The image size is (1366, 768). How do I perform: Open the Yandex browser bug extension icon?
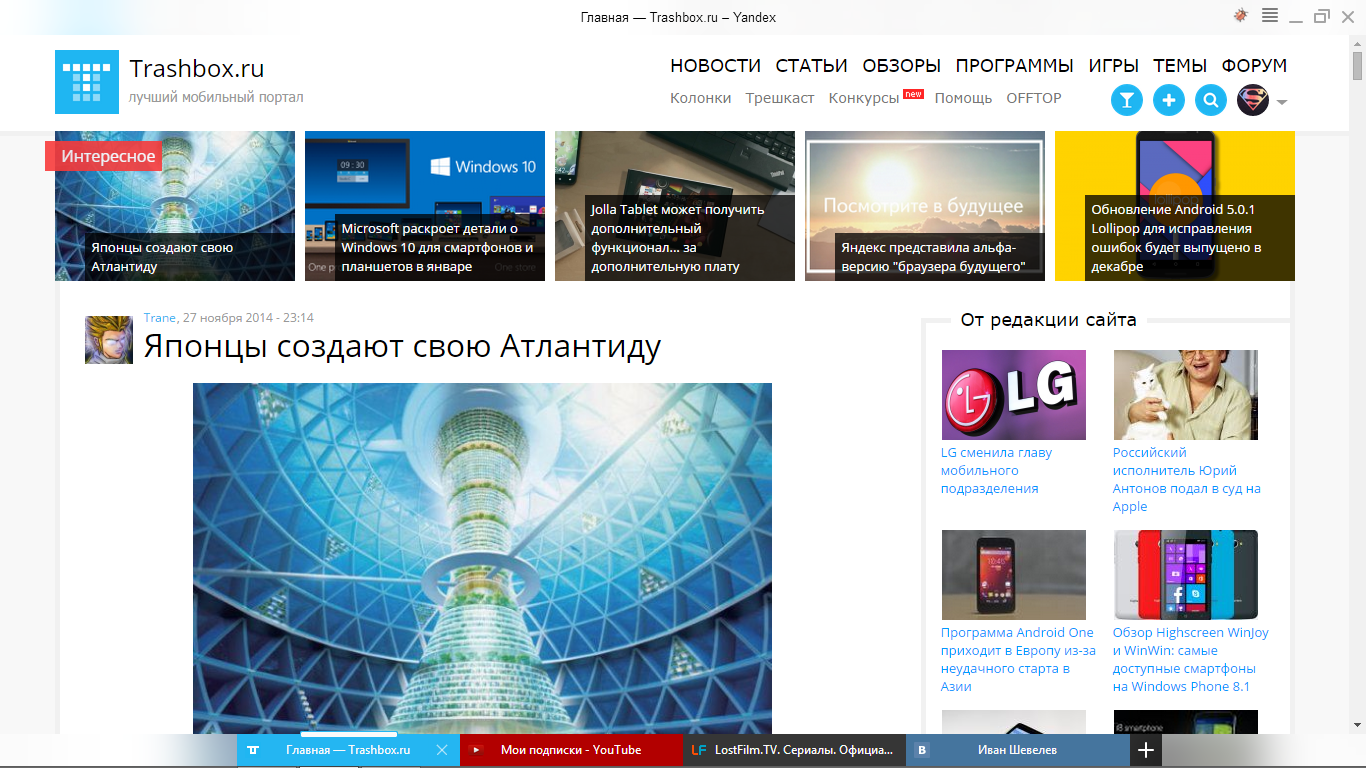[x=1241, y=16]
